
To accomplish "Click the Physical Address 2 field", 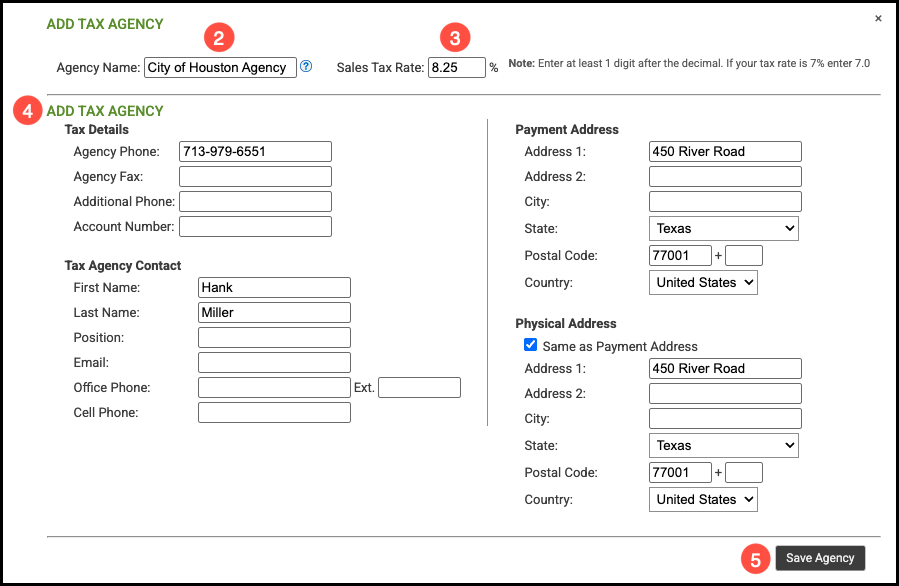I will tap(725, 393).
